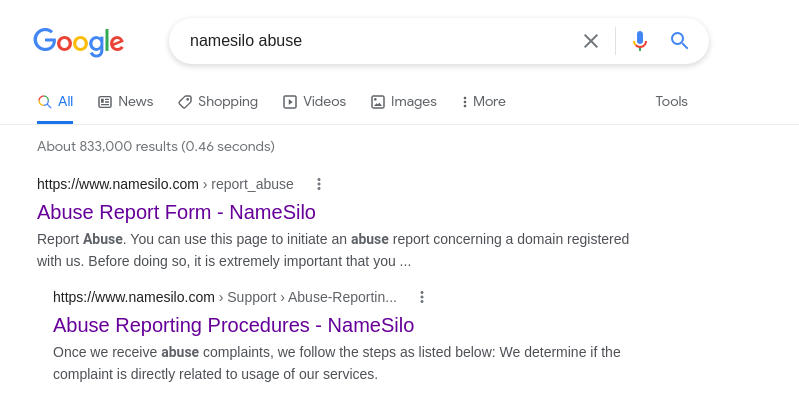Start voice search with the microphone icon

click(640, 41)
